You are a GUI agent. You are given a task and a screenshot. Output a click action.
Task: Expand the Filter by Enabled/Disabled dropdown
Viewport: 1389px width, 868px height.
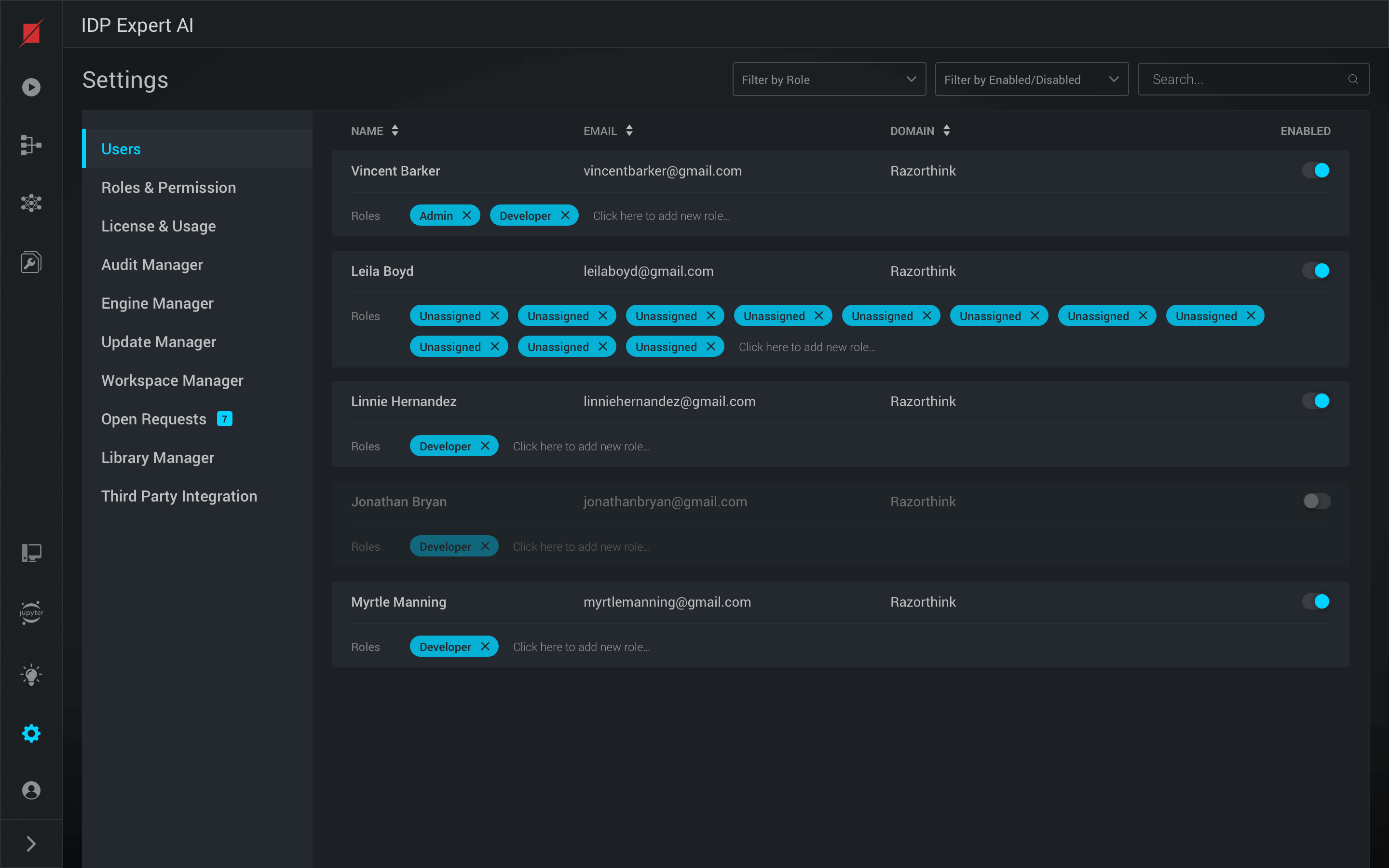pos(1032,79)
